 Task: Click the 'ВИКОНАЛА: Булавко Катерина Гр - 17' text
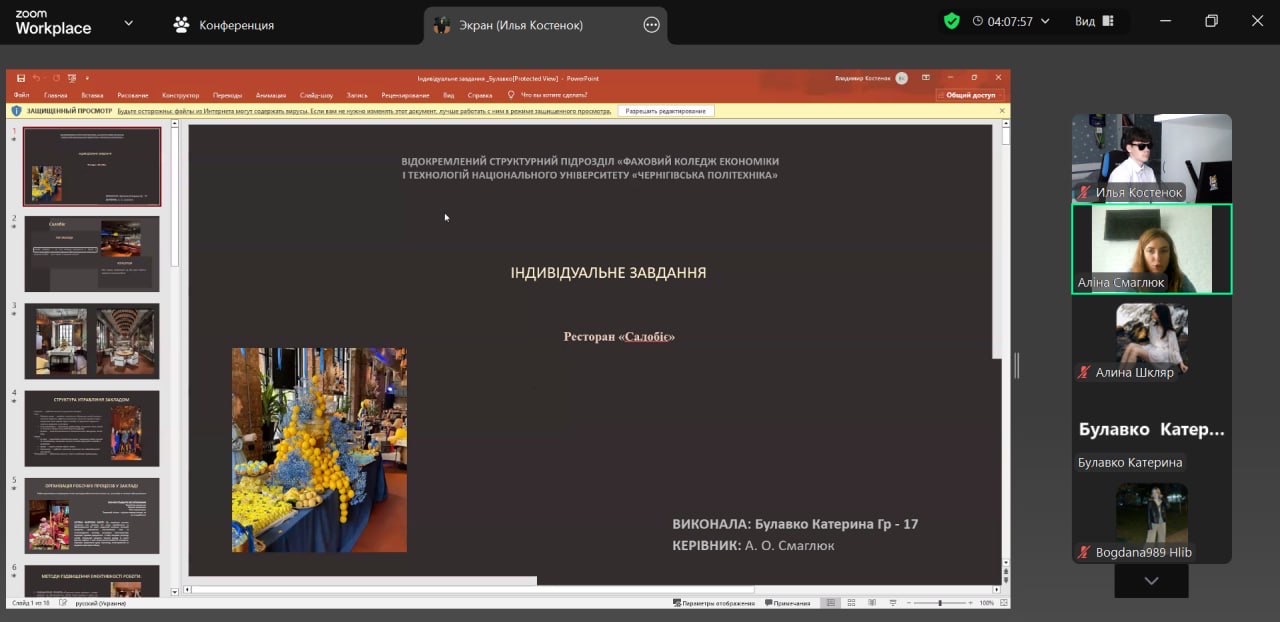click(x=795, y=524)
